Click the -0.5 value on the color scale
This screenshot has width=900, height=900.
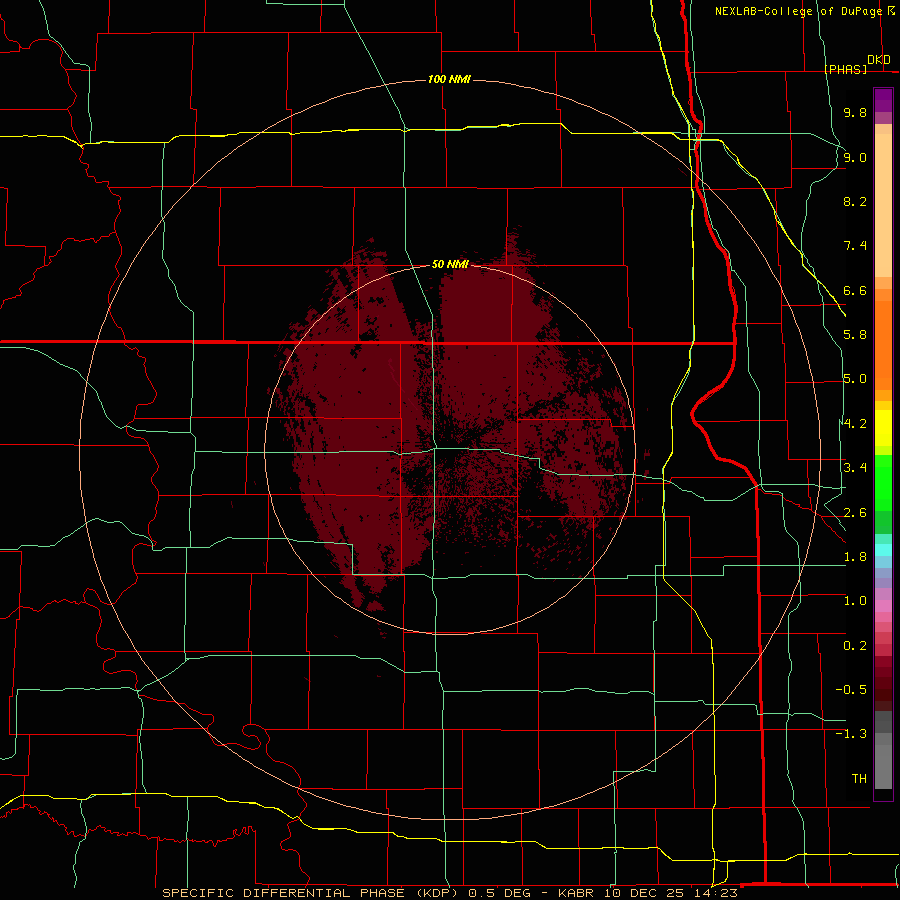point(851,690)
